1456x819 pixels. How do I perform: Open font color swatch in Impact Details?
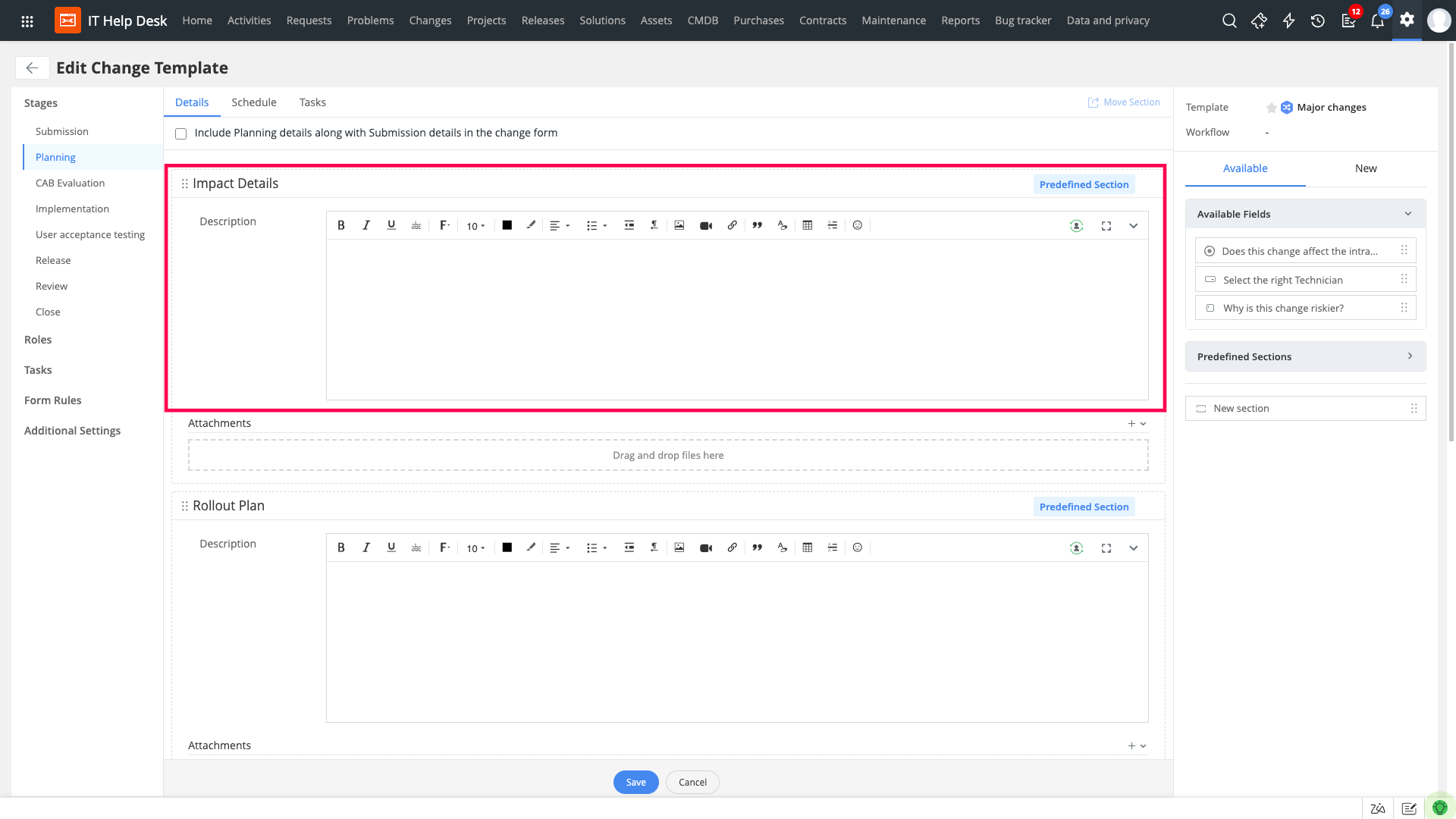pos(507,225)
